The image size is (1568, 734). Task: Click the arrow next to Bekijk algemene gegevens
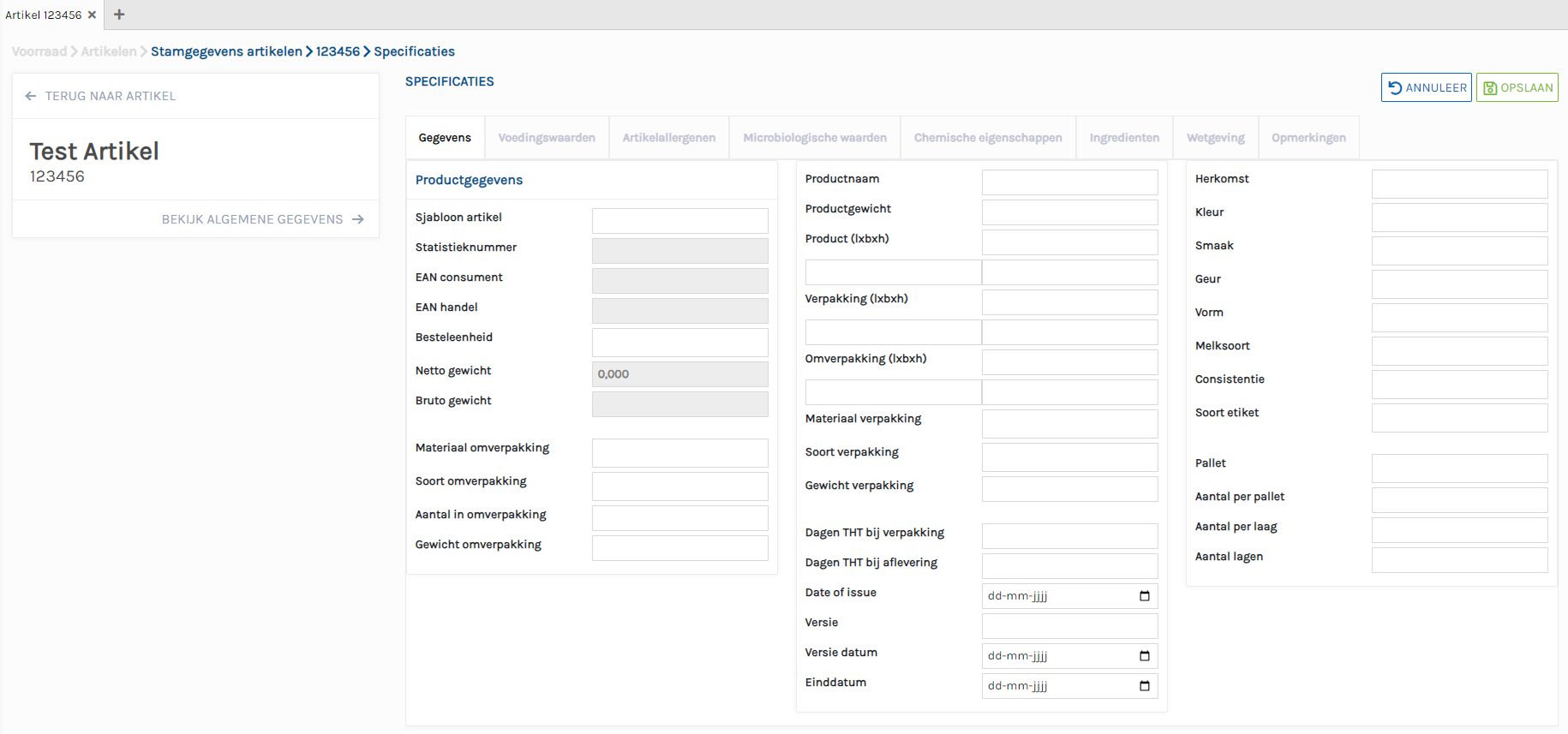(358, 219)
